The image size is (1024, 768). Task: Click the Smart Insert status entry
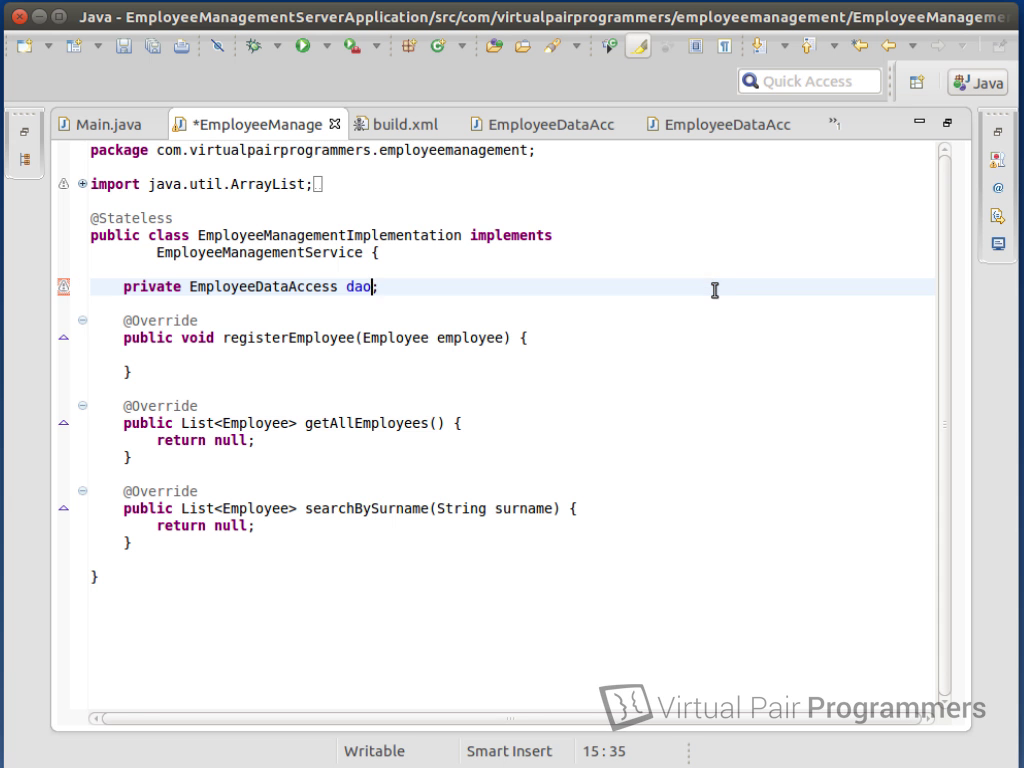point(509,752)
